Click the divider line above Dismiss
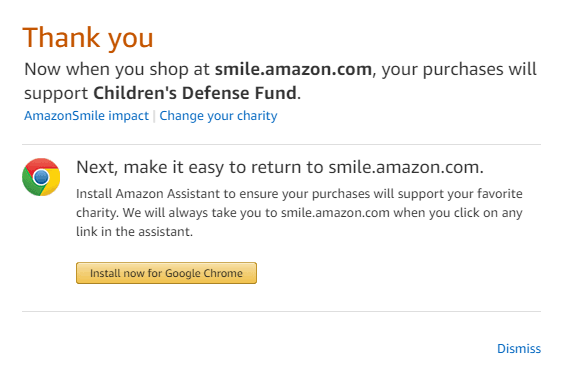 [x=281, y=311]
